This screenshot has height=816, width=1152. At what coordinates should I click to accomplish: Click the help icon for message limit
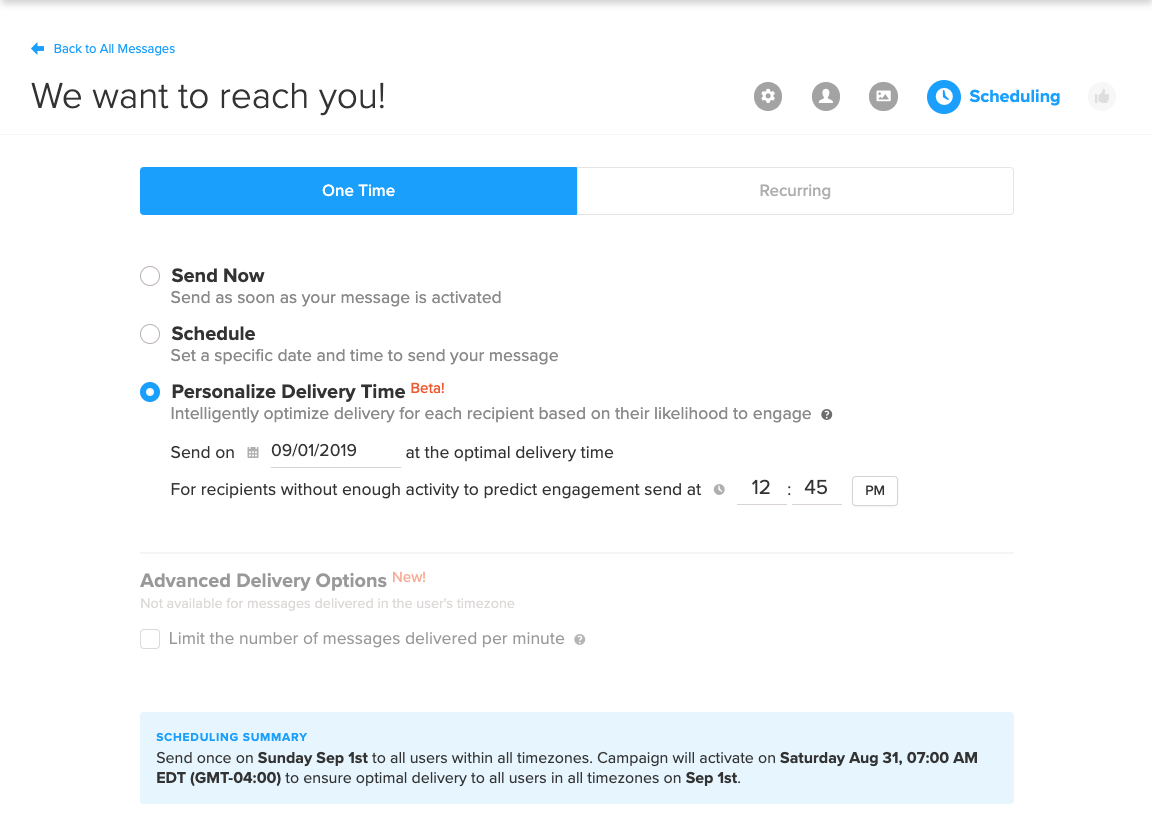pyautogui.click(x=580, y=639)
